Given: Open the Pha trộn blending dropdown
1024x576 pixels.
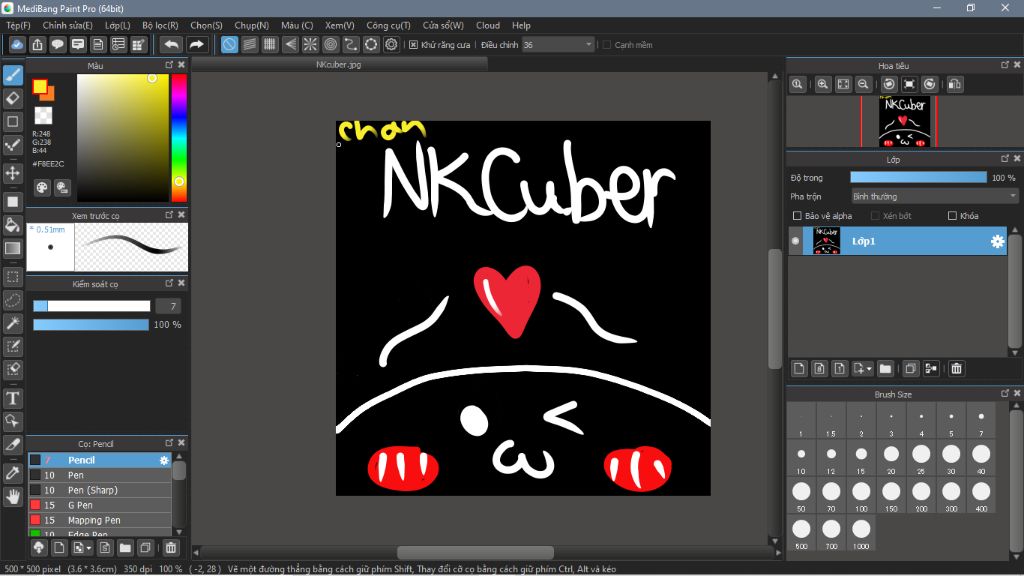Looking at the screenshot, I should click(x=935, y=197).
